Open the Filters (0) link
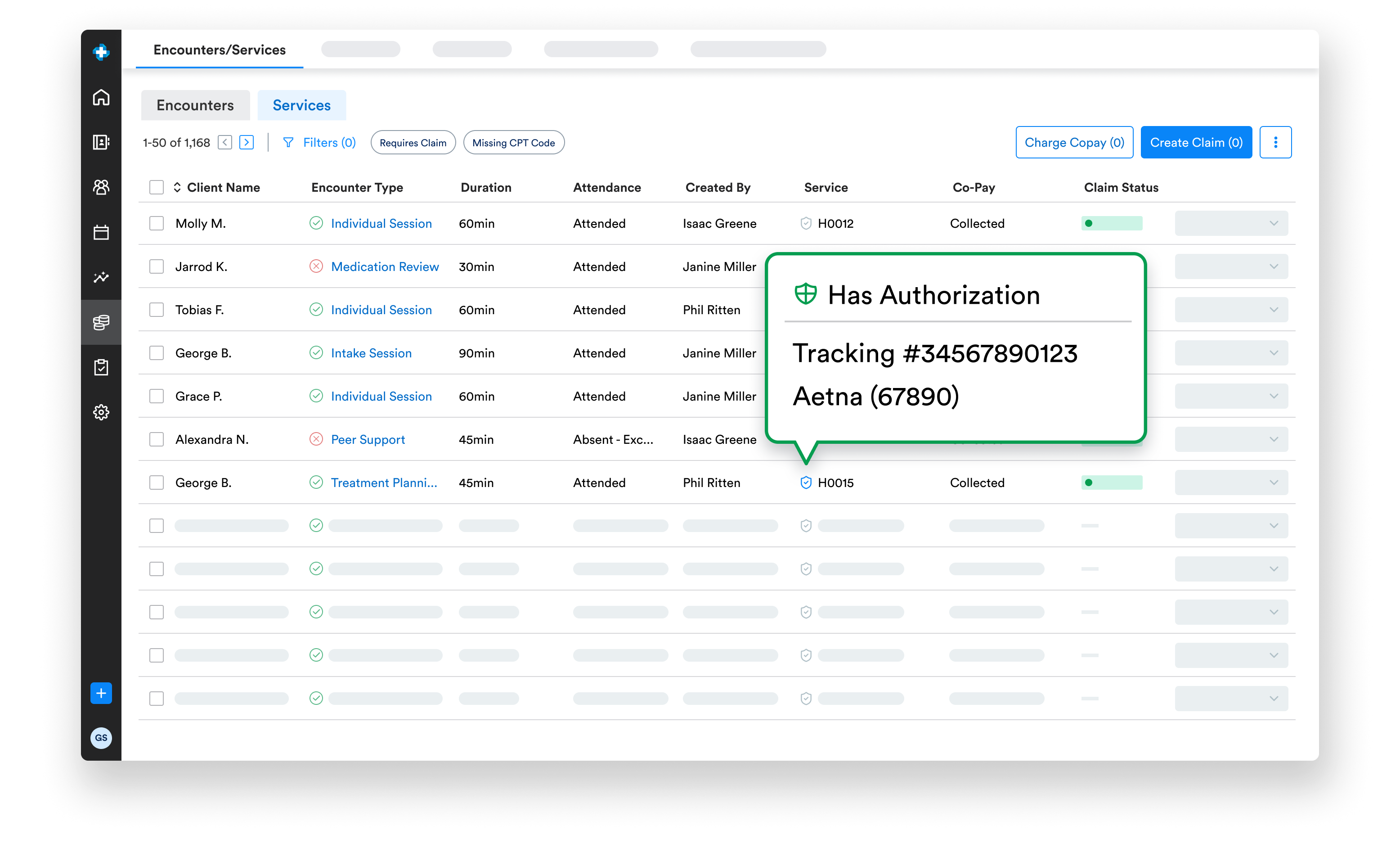 [329, 143]
